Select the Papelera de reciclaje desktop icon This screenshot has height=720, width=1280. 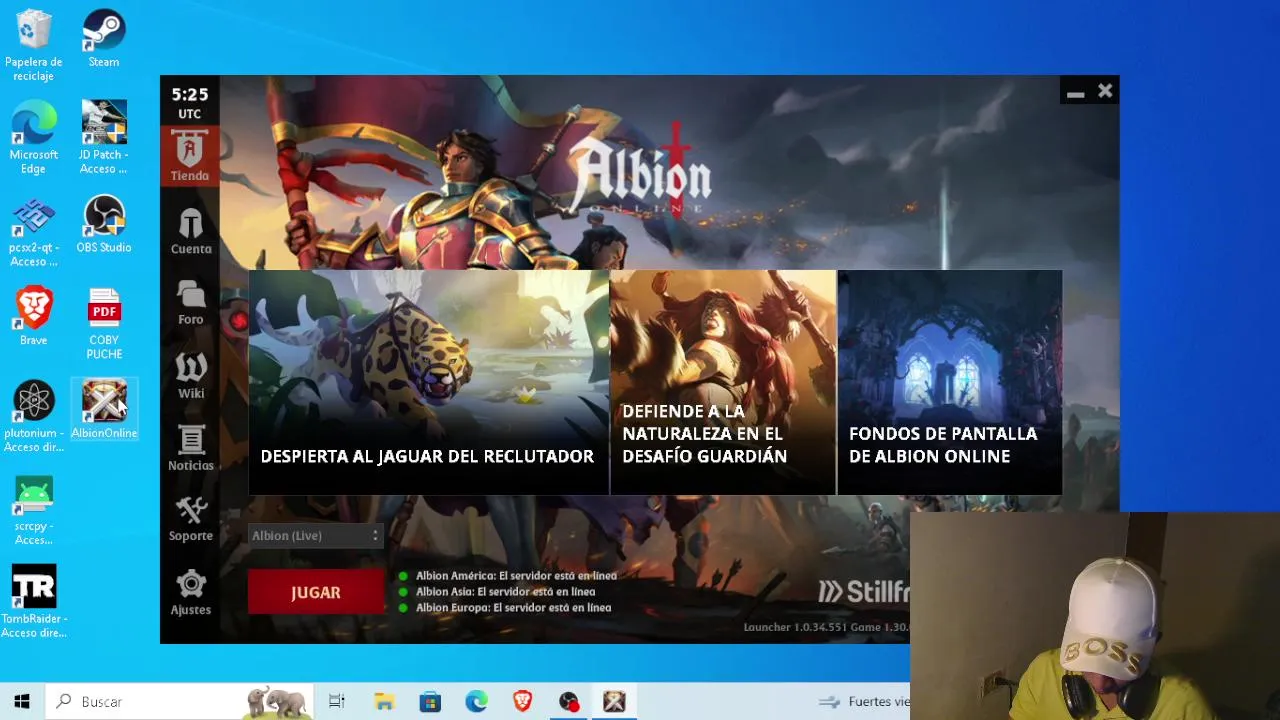pyautogui.click(x=34, y=46)
